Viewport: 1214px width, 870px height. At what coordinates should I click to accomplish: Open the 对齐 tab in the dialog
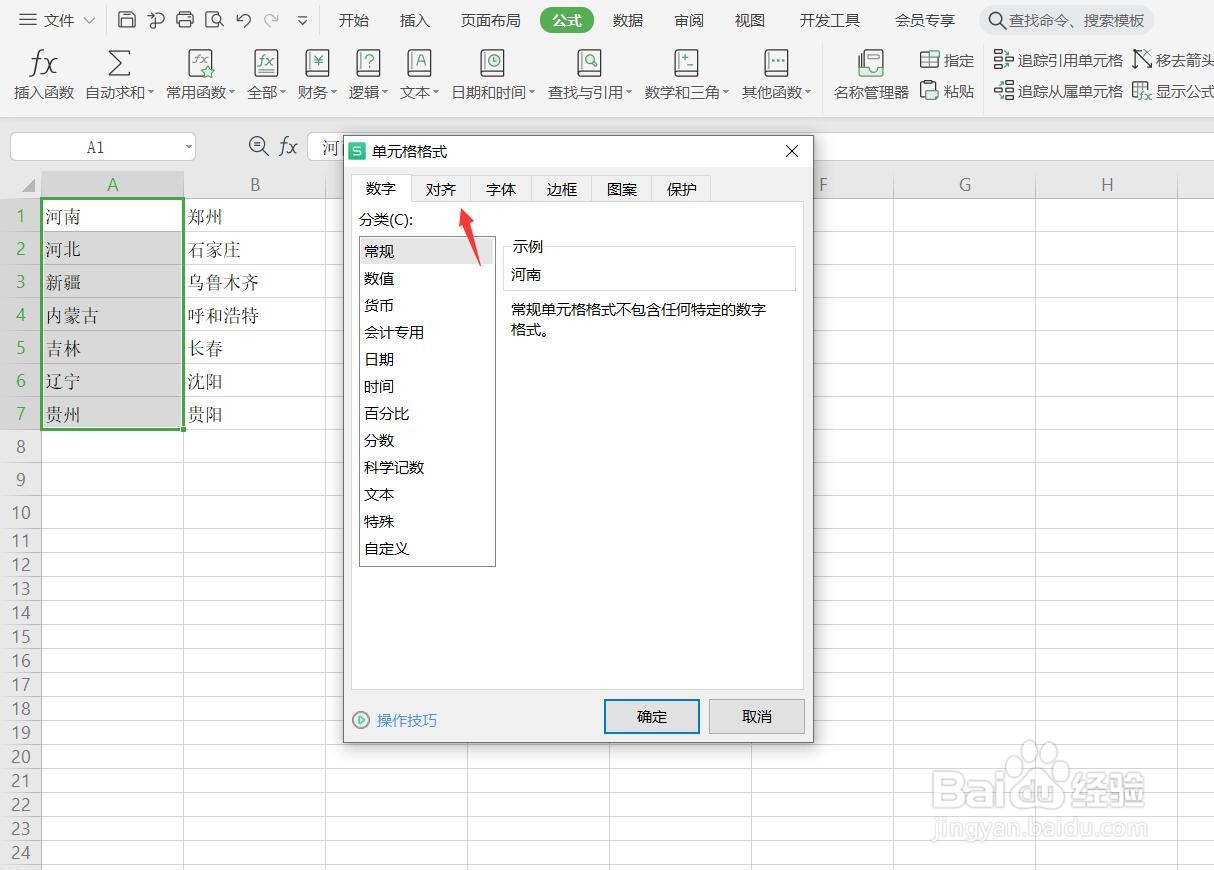[441, 188]
